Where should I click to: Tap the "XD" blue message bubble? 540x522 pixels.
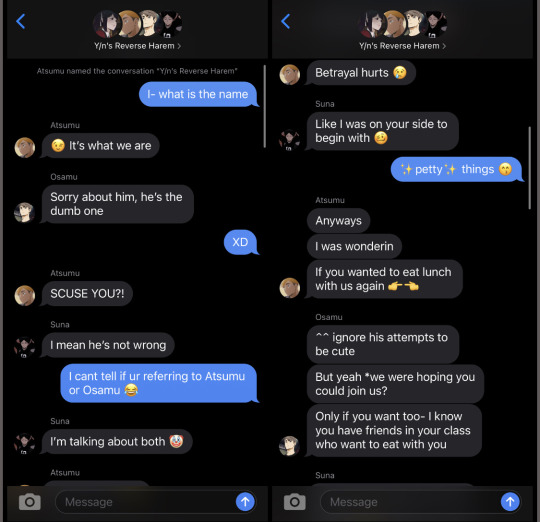pos(240,242)
